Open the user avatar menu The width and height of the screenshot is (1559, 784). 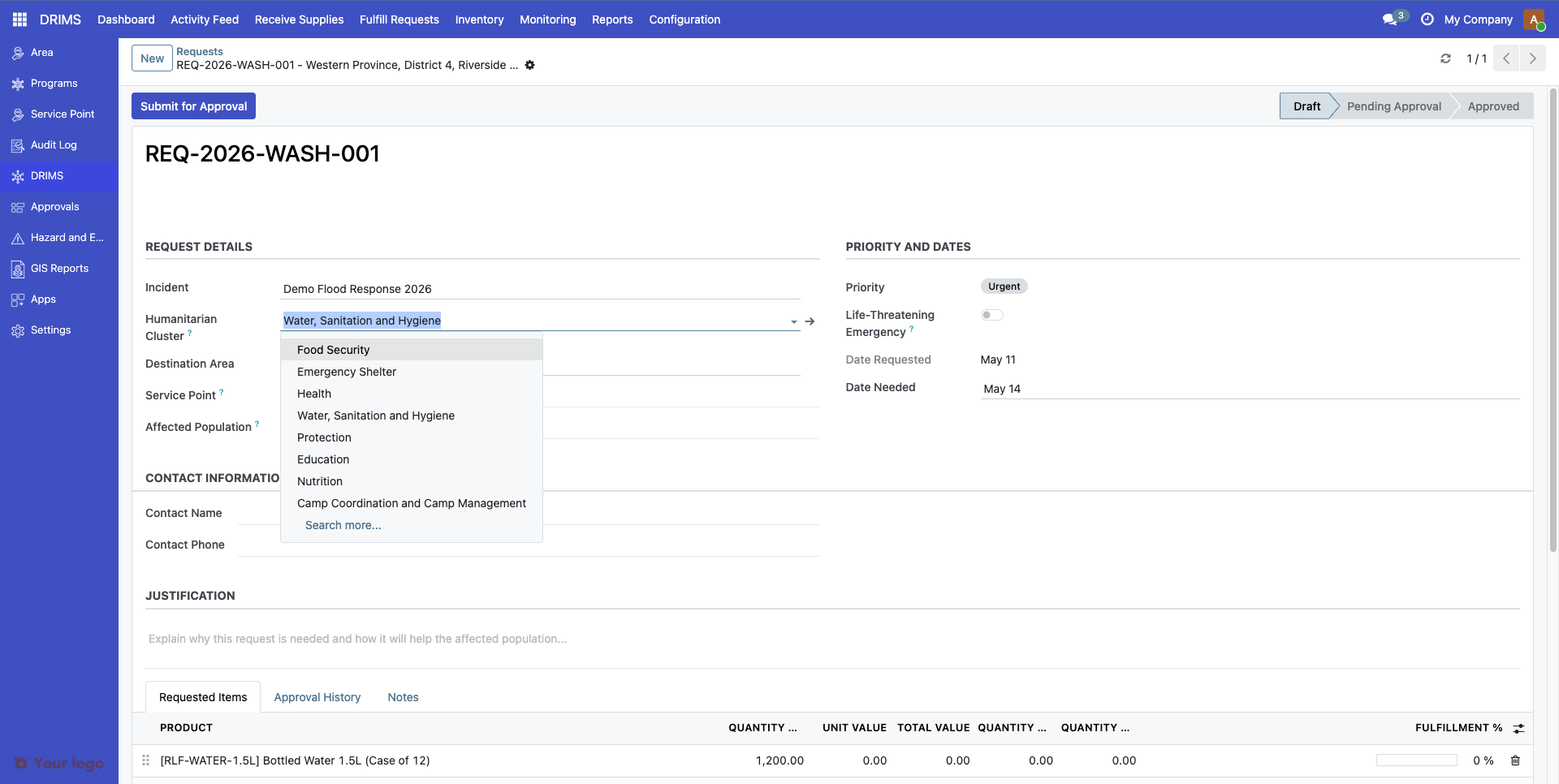[1534, 19]
